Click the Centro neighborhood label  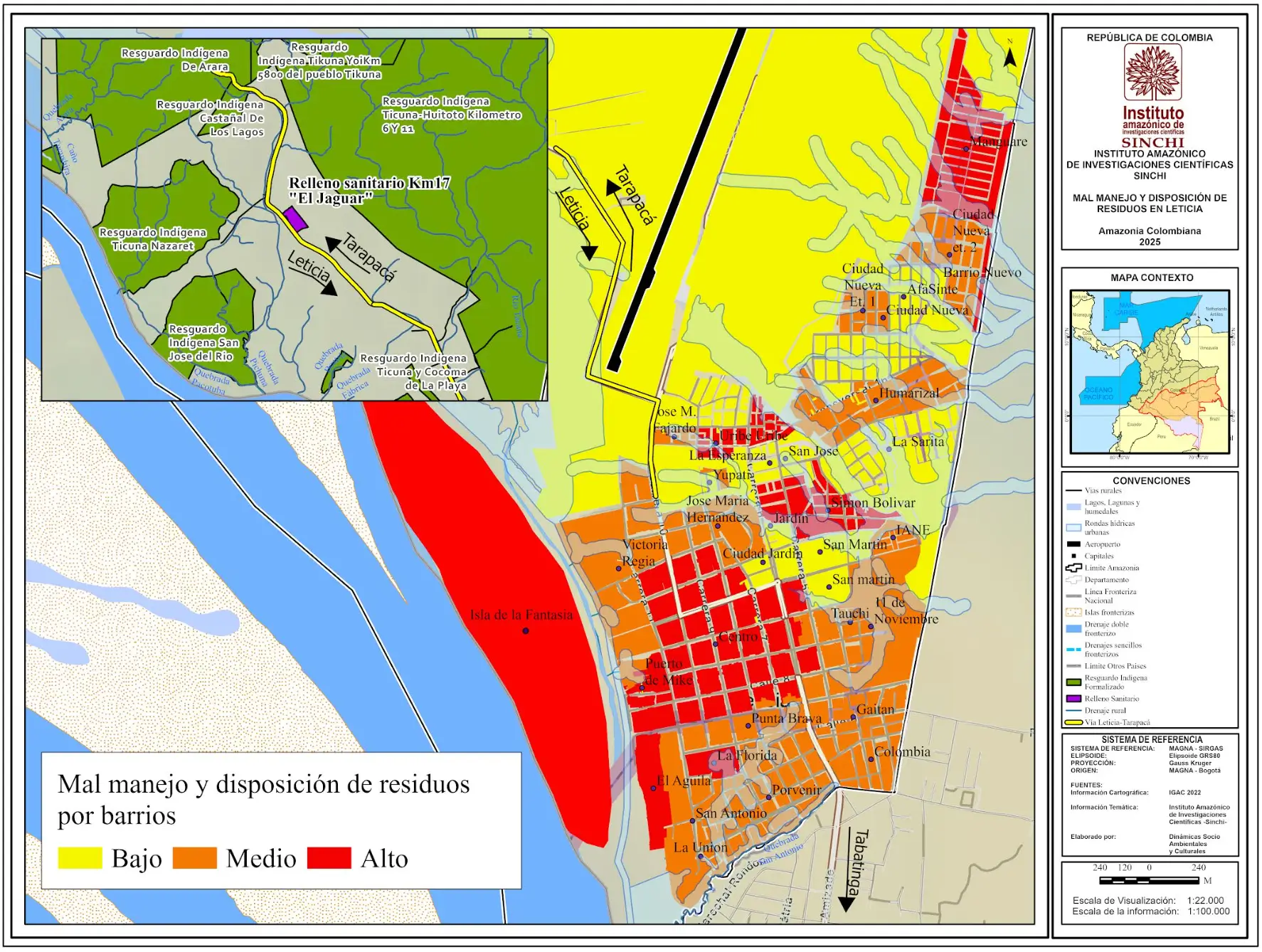(738, 636)
